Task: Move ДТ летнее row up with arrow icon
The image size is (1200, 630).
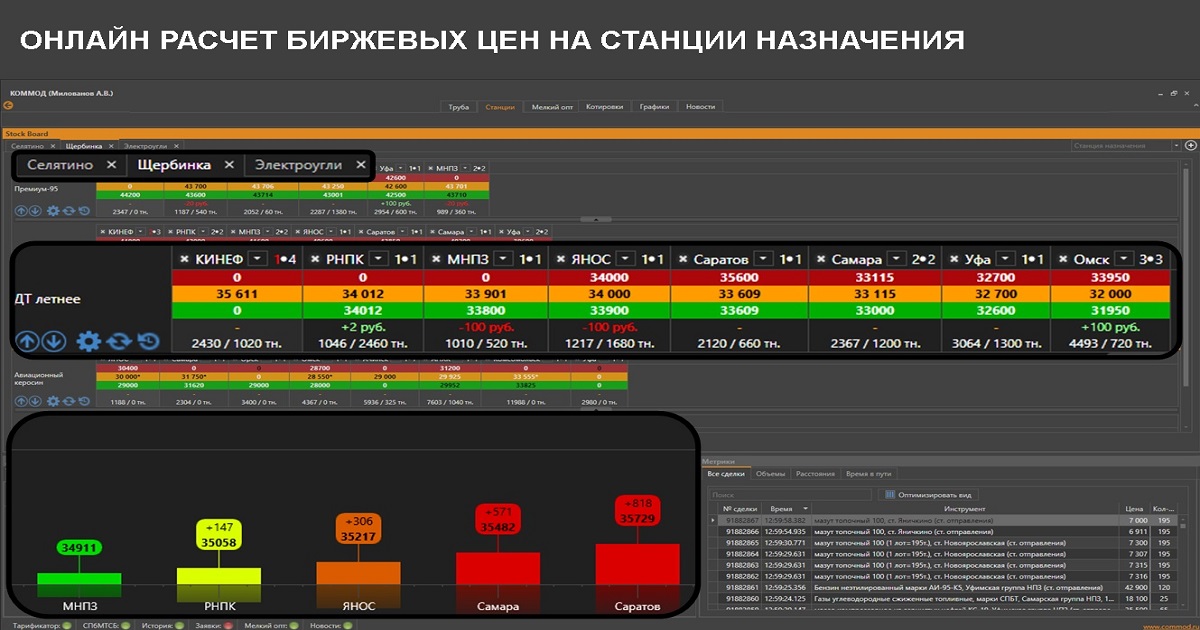Action: tap(27, 341)
